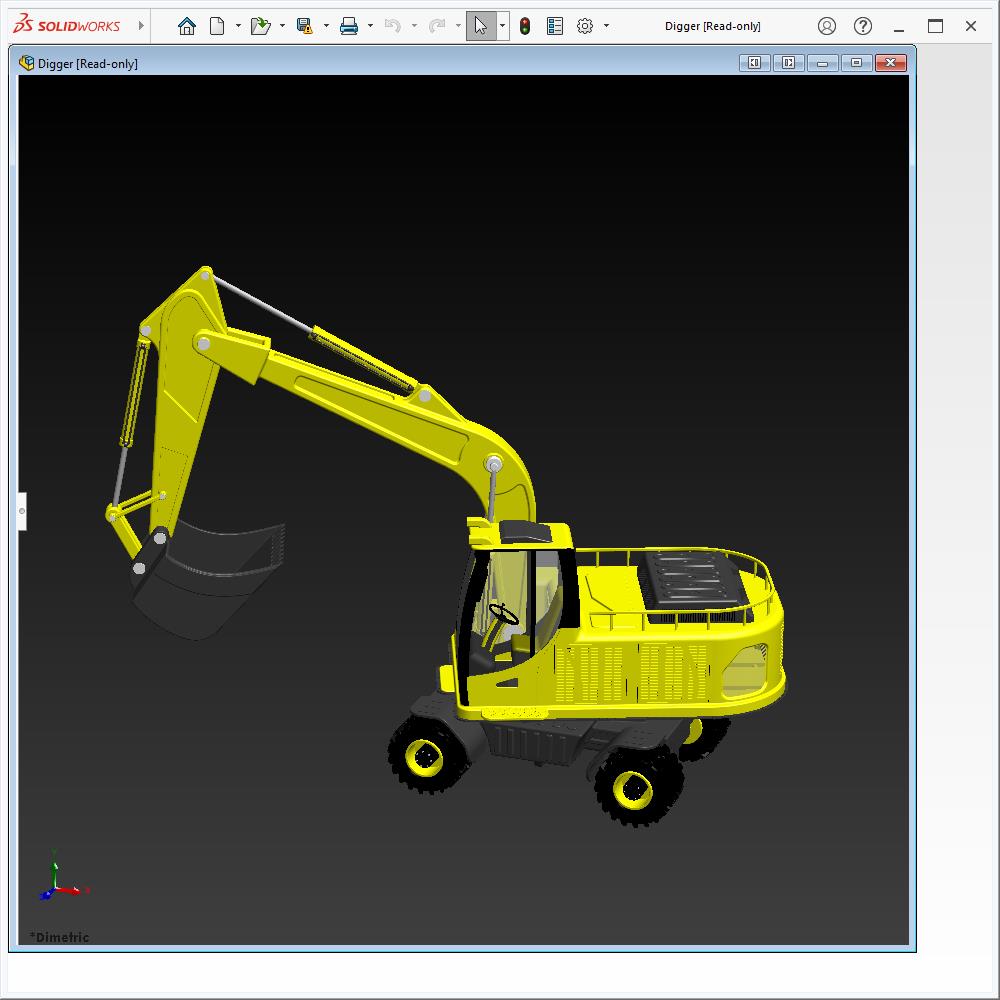Toggle the Select cursor tool

(x=481, y=26)
